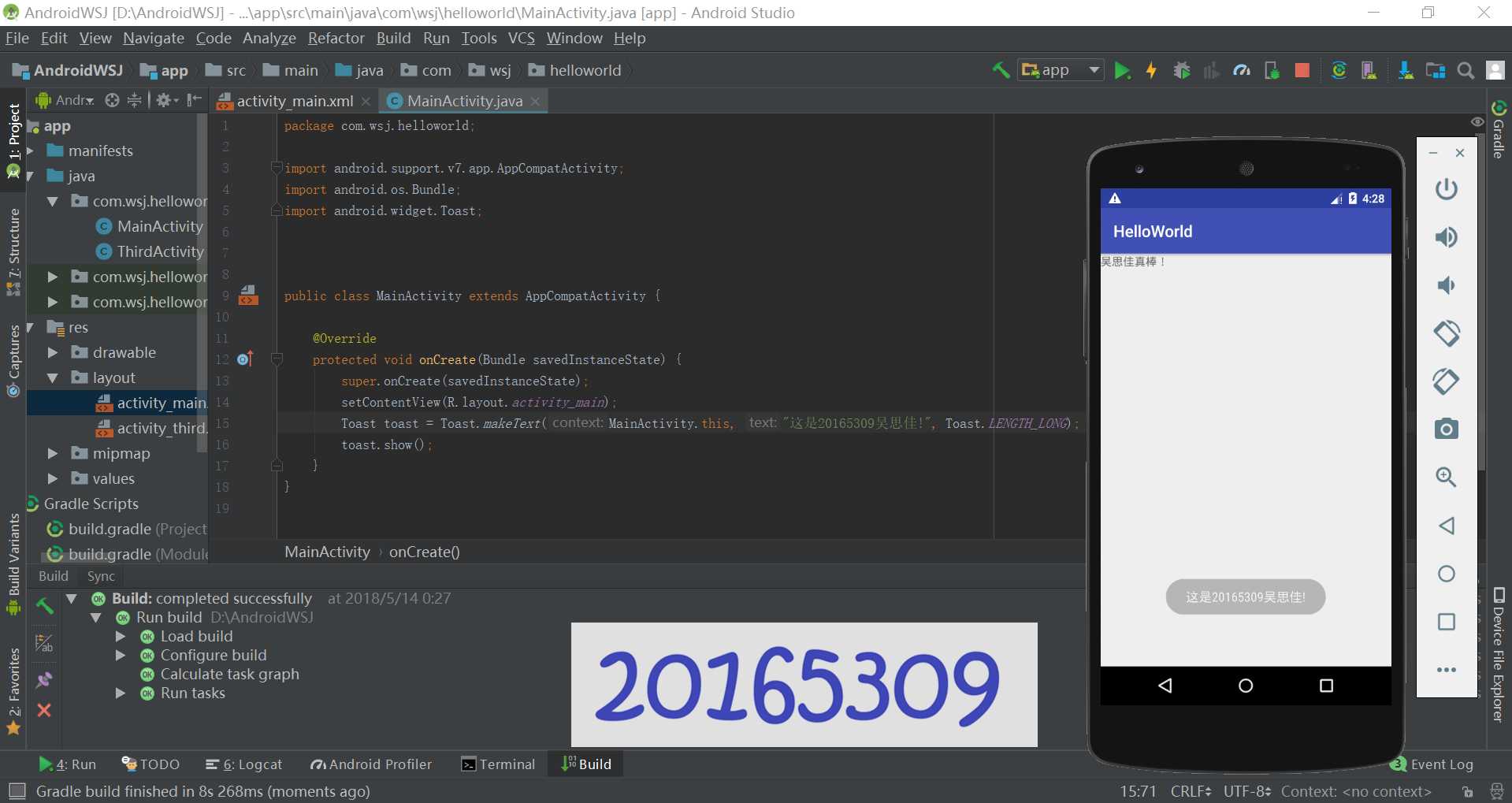Open the Refactor menu
Screen dimensions: 1512x803
point(336,38)
